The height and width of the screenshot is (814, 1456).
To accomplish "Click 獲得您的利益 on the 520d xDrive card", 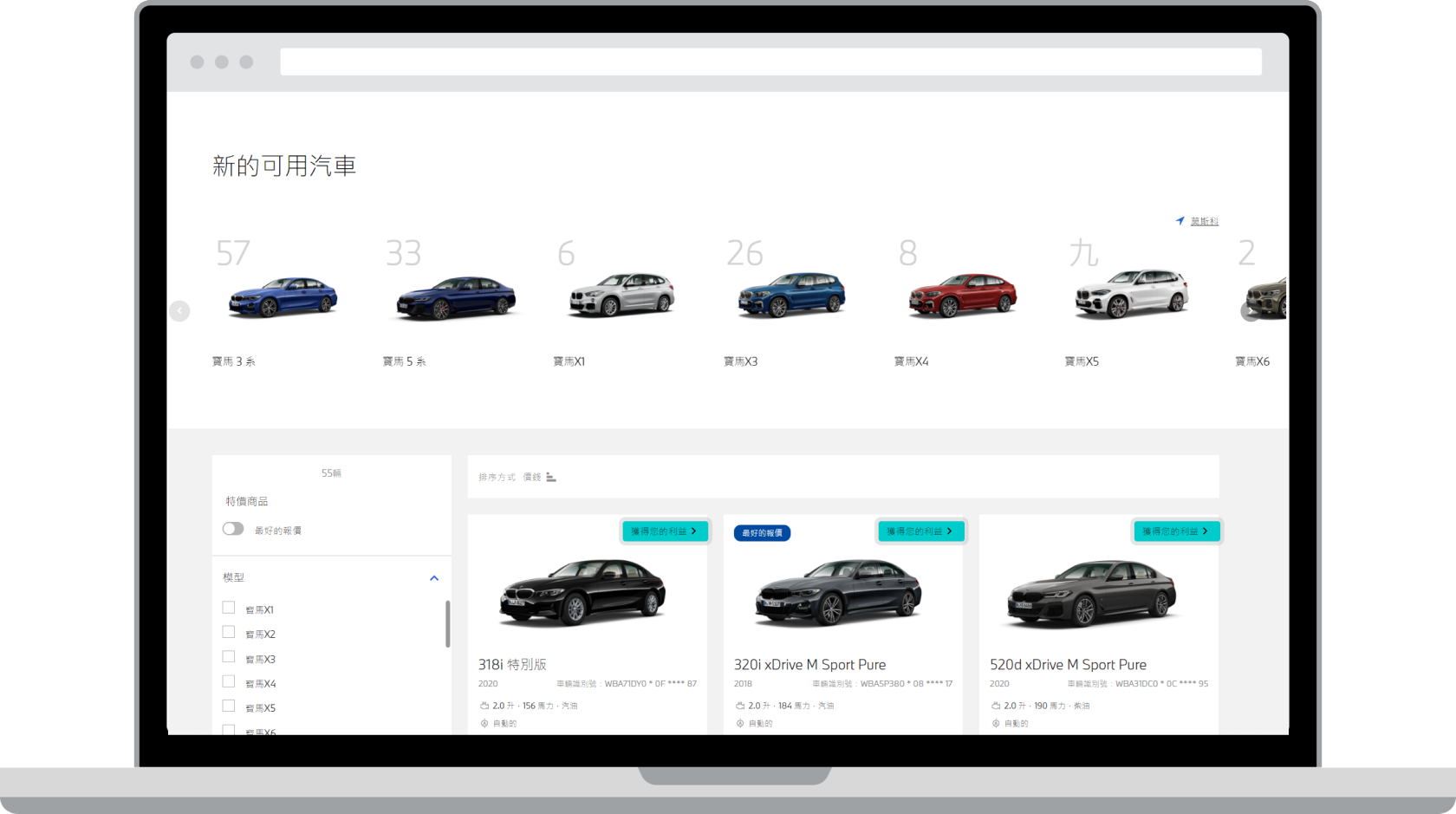I will point(1176,531).
